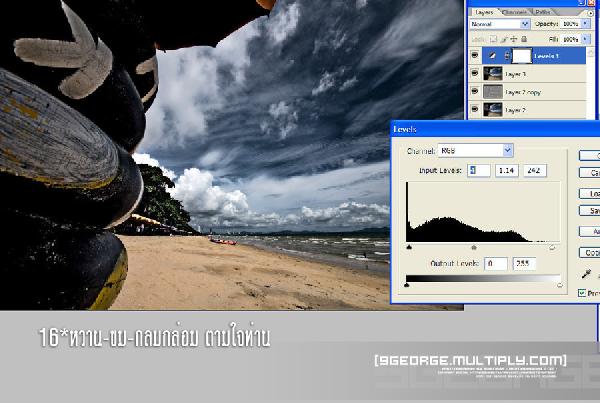Enable lock all padlock icon
The image size is (600, 403).
(524, 39)
